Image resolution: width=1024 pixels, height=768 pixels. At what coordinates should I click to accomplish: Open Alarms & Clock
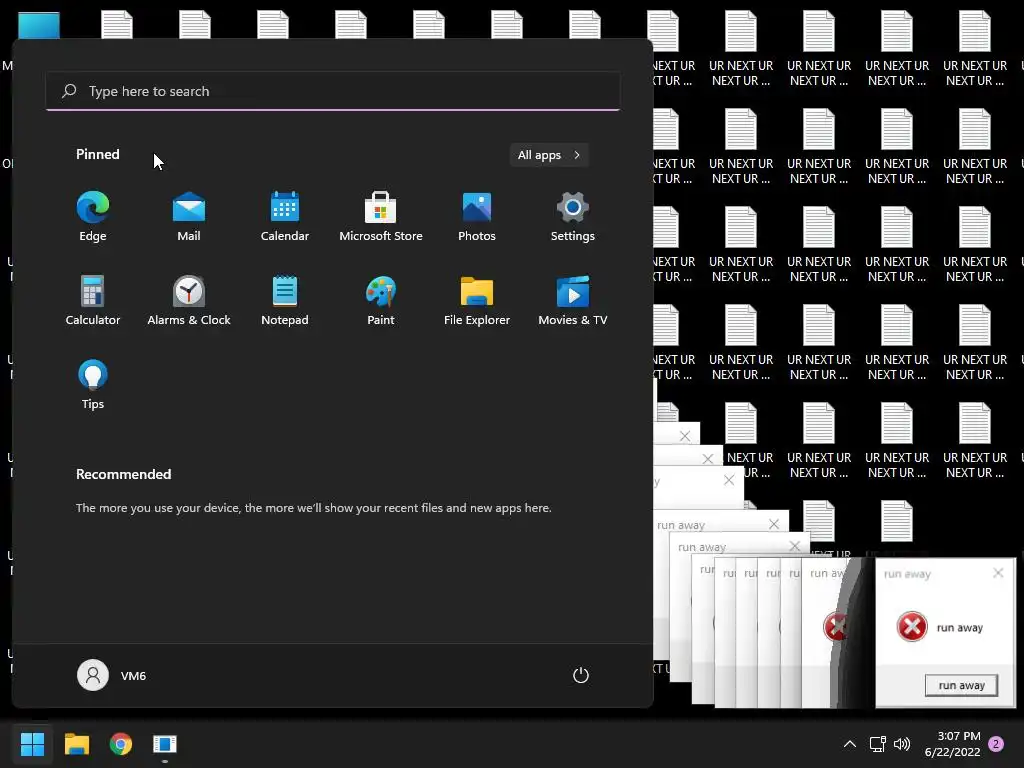pyautogui.click(x=189, y=300)
